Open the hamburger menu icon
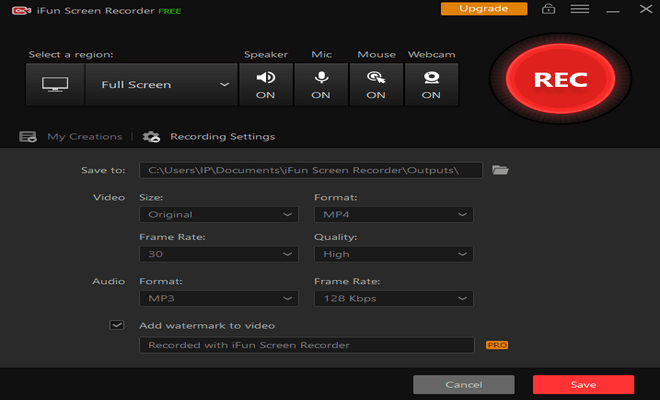The width and height of the screenshot is (660, 400). click(580, 9)
